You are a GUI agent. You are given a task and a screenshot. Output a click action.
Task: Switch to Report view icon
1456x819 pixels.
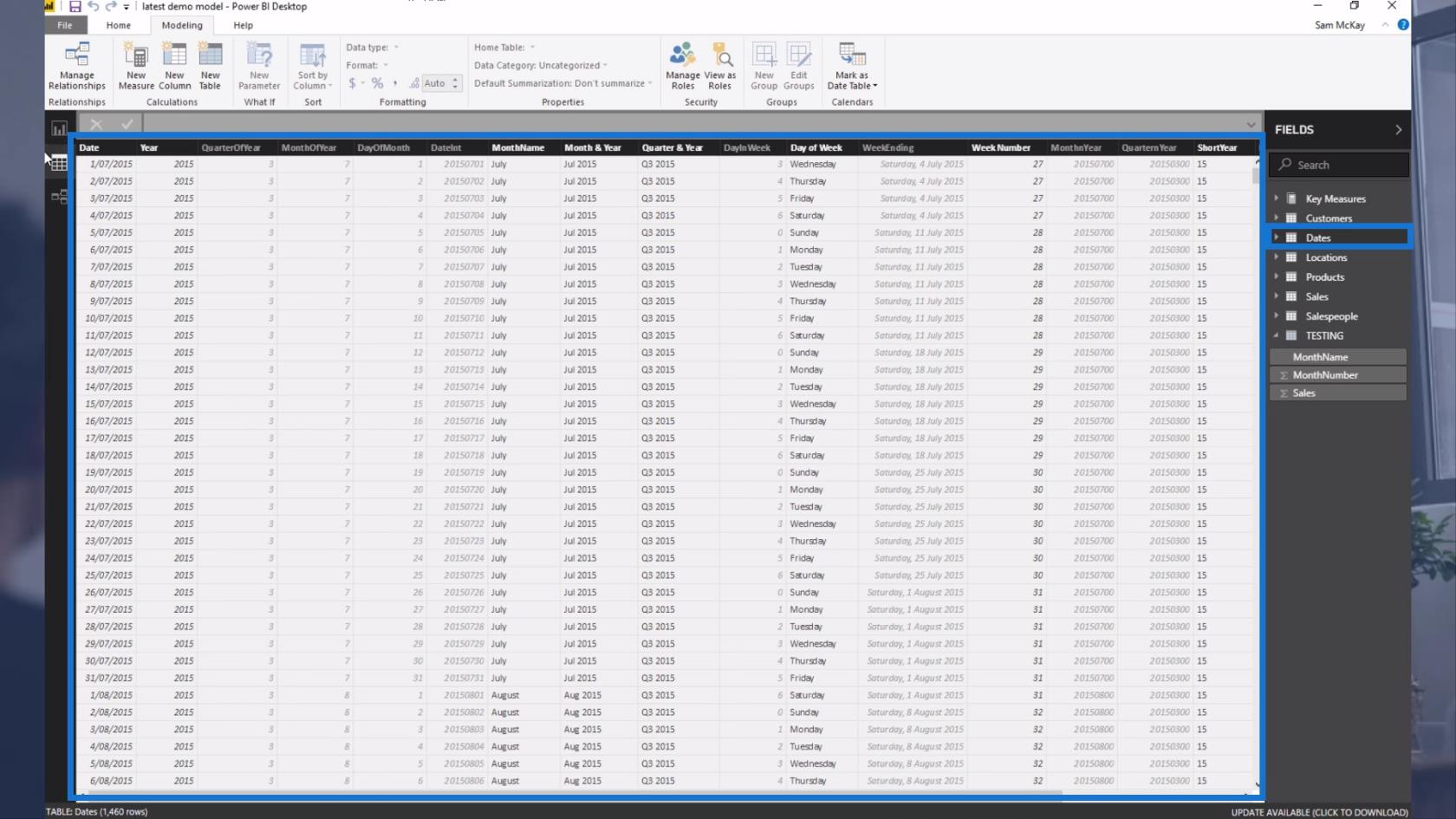click(59, 128)
